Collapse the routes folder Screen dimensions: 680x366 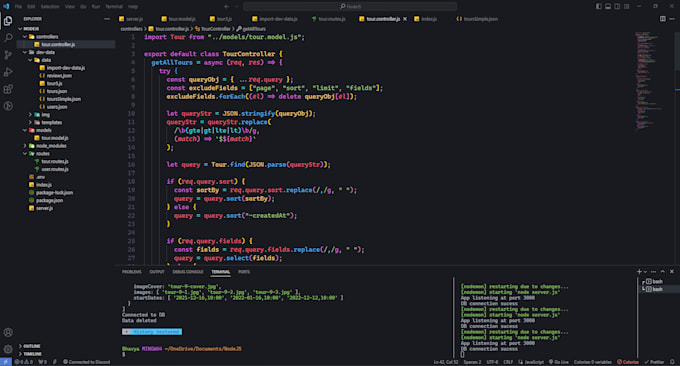click(25, 154)
